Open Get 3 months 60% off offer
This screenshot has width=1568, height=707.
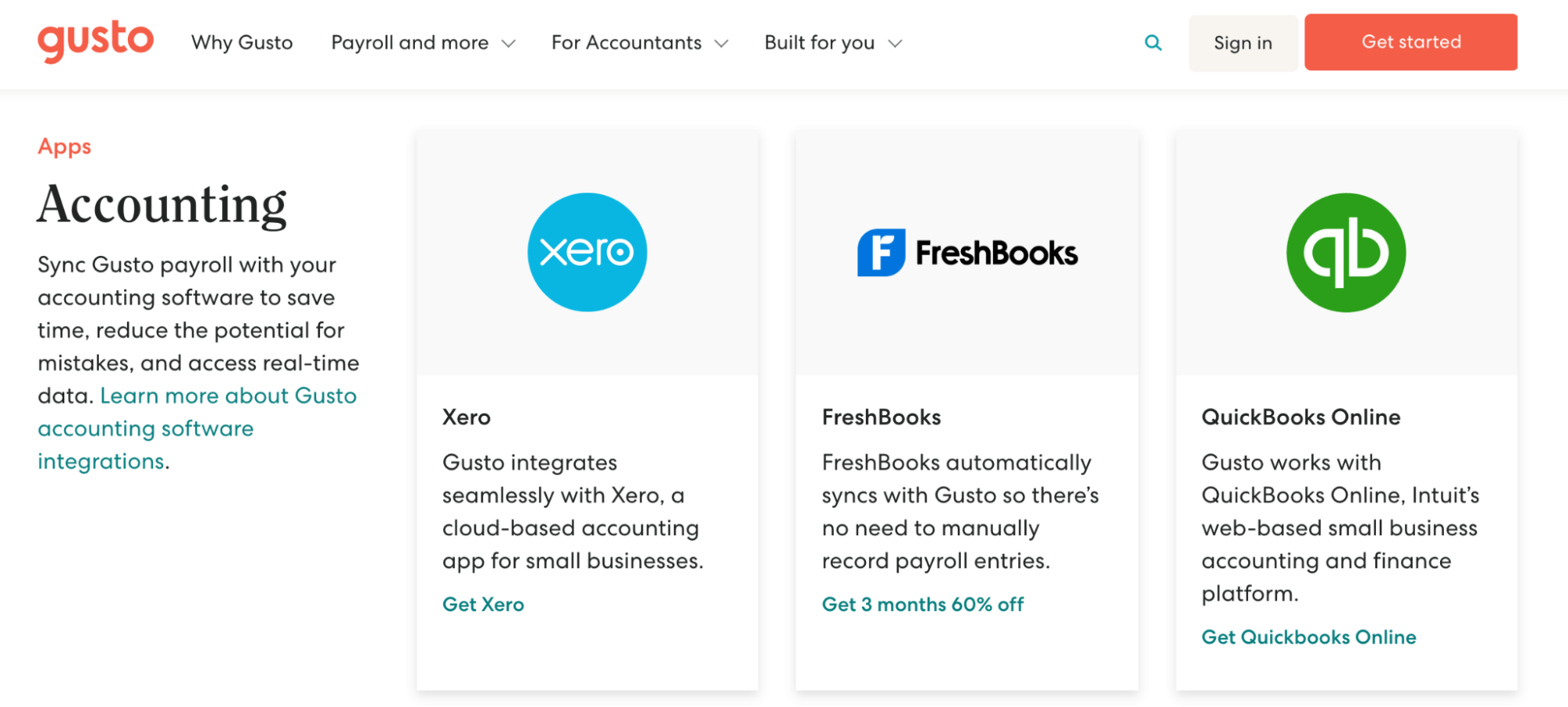tap(922, 604)
